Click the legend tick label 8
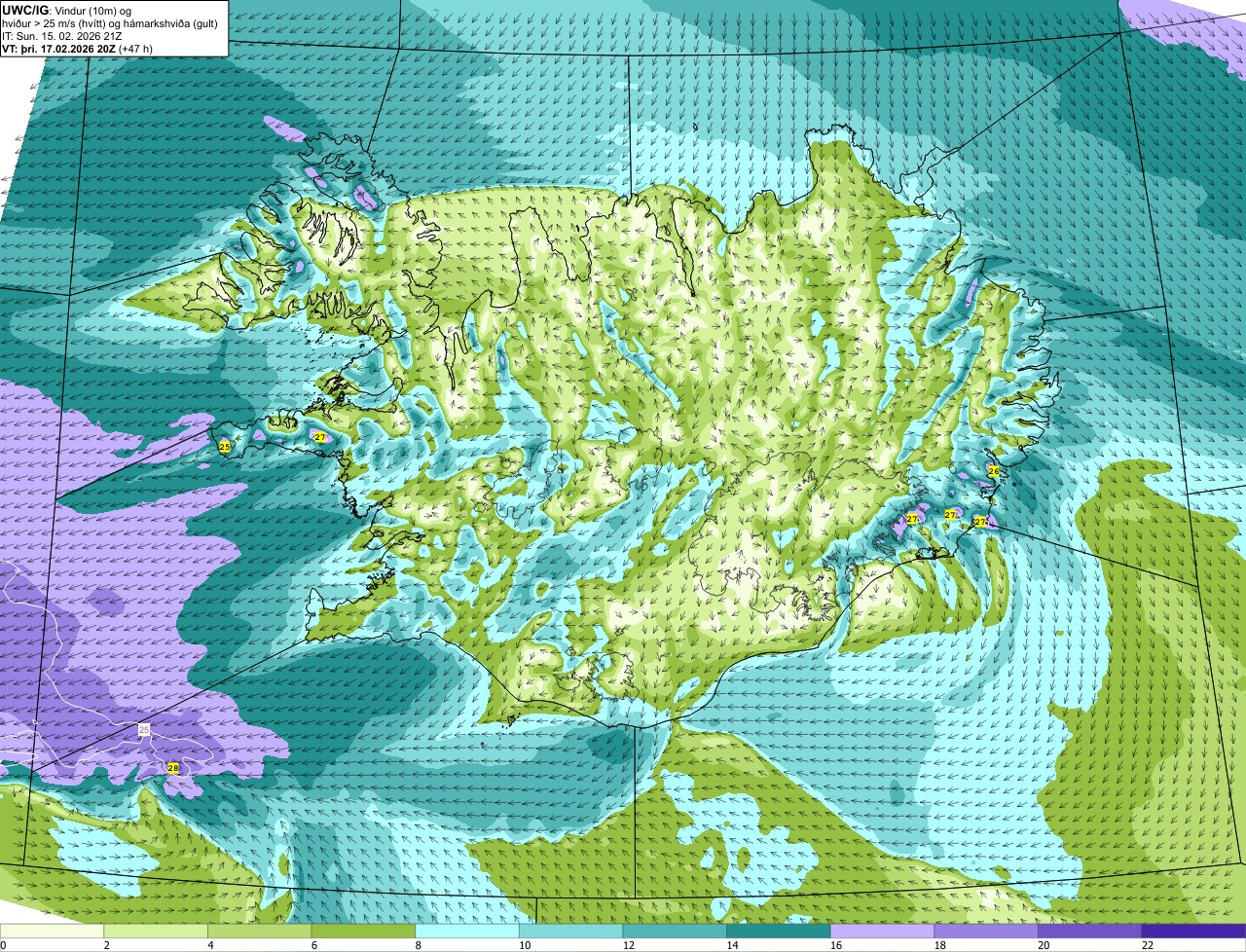This screenshot has height=952, width=1246. point(419,945)
